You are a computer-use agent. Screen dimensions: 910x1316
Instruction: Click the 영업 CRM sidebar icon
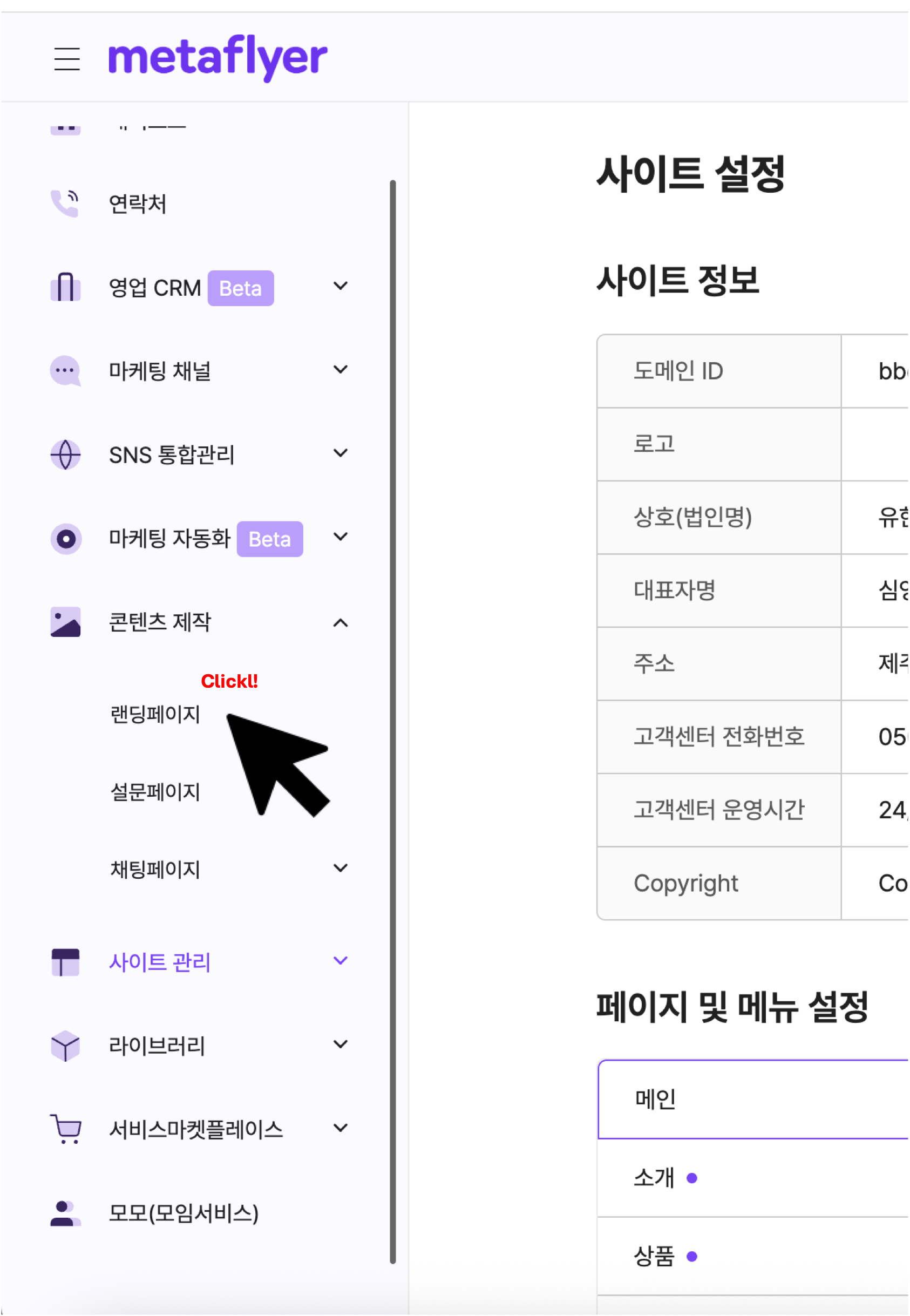coord(65,287)
